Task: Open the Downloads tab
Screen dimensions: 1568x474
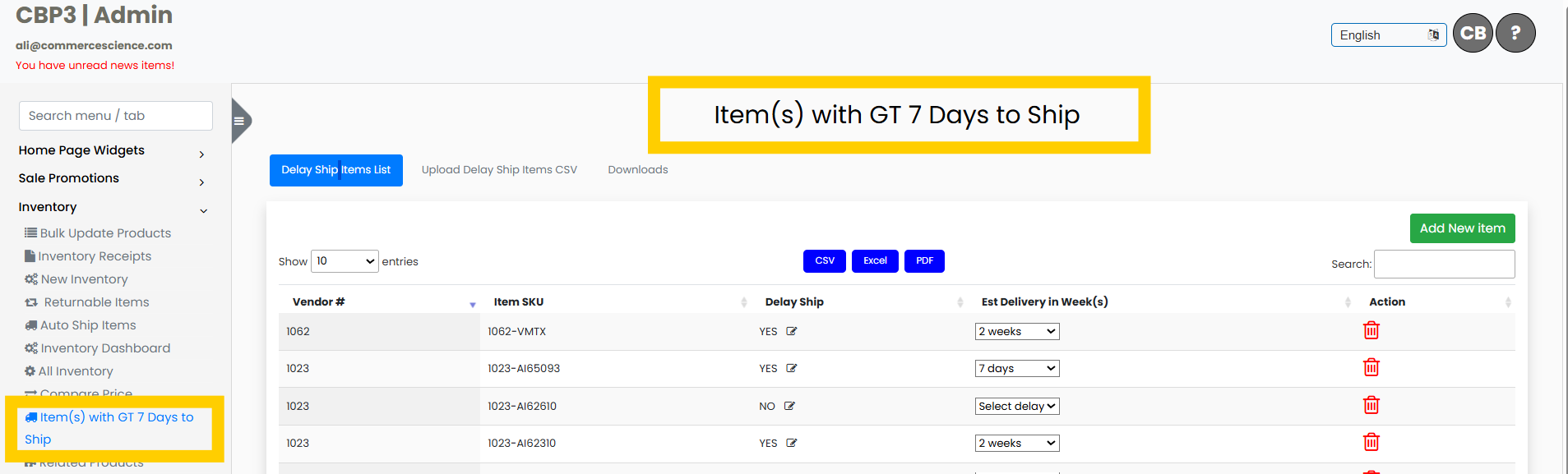Action: tap(637, 170)
